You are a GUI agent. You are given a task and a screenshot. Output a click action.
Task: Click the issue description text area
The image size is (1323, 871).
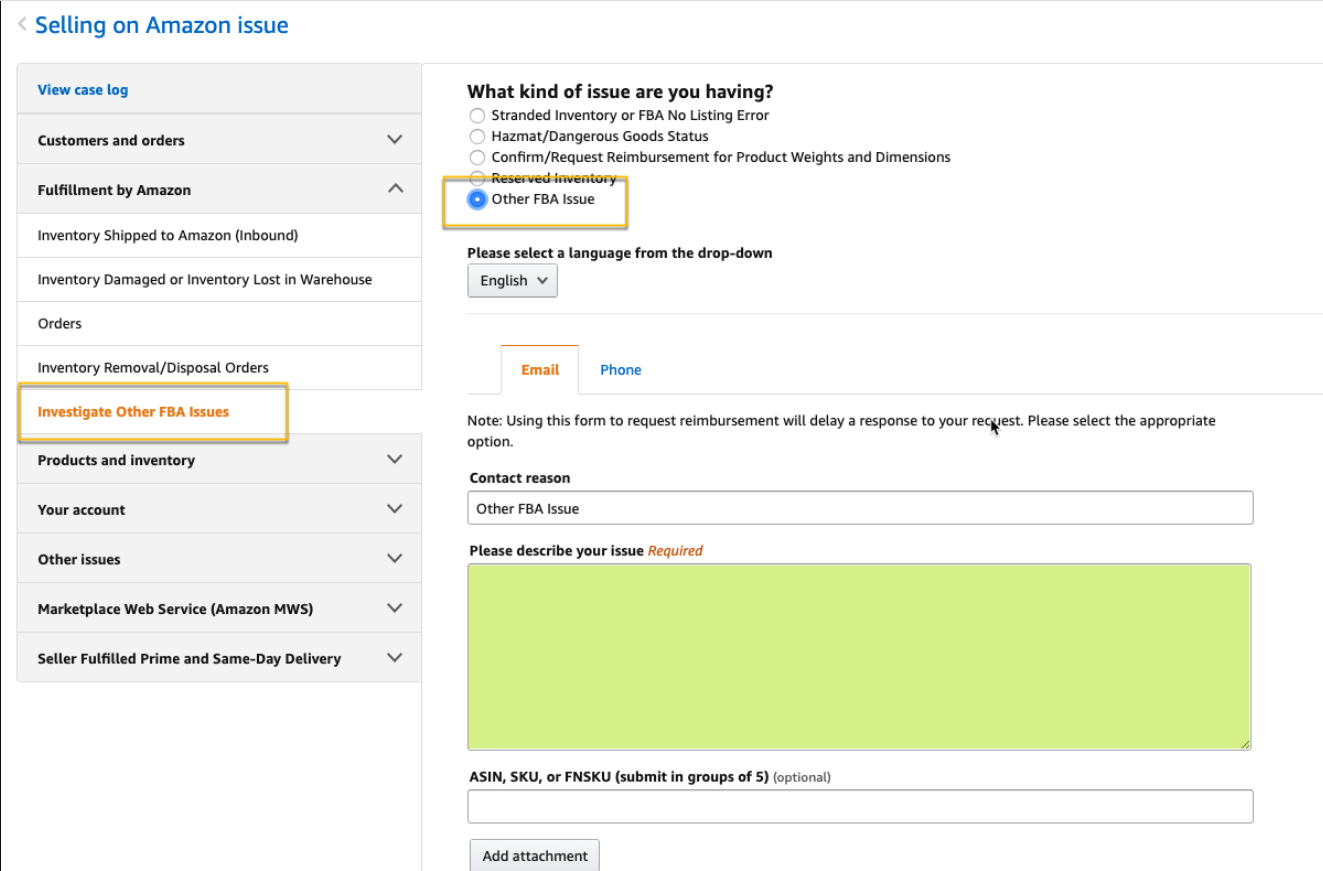click(x=858, y=655)
